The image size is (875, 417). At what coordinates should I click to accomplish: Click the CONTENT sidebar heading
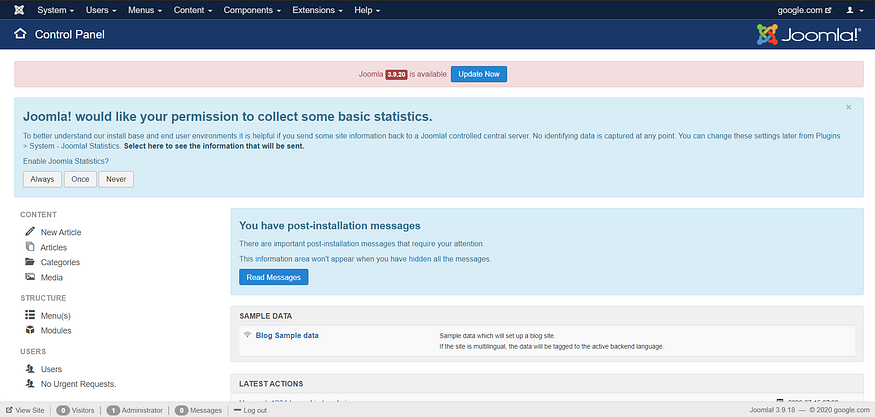(x=39, y=214)
